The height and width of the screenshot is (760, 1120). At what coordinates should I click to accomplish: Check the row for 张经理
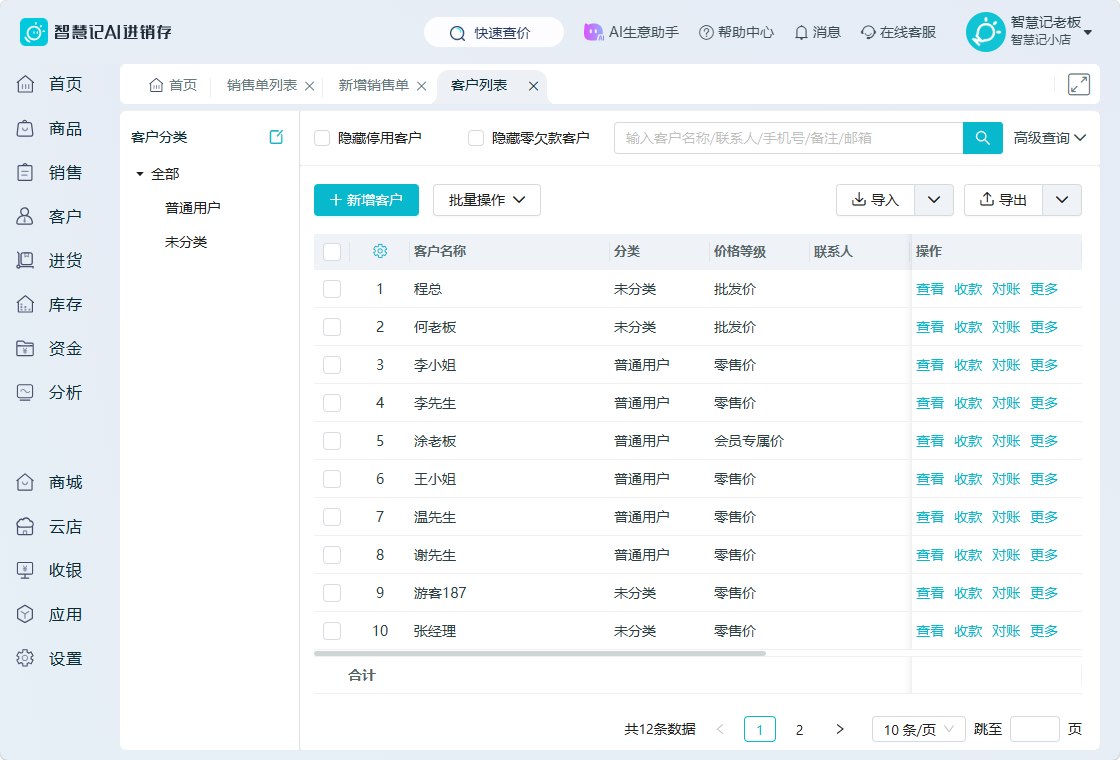(332, 631)
